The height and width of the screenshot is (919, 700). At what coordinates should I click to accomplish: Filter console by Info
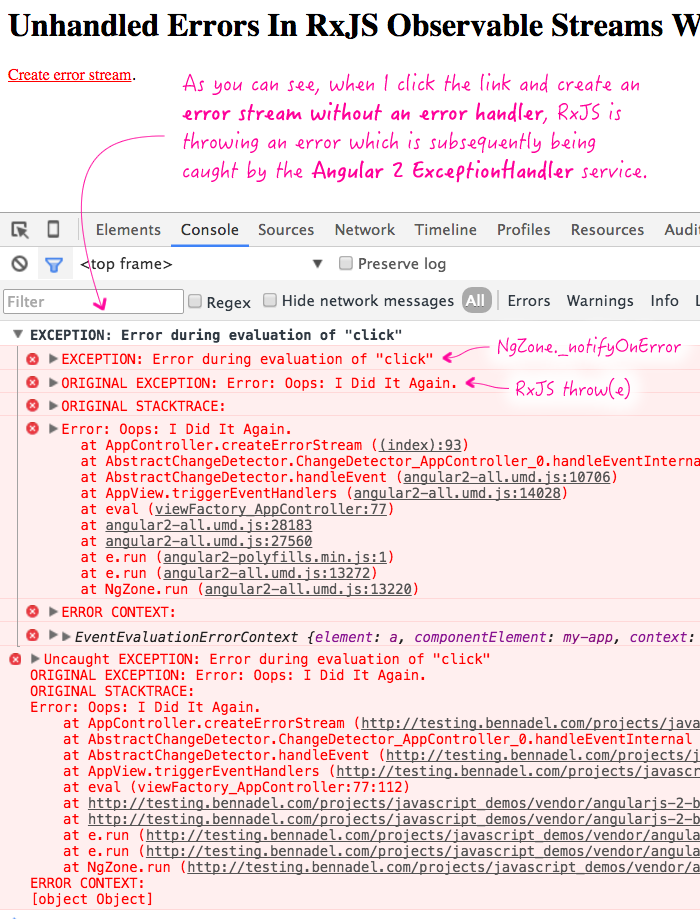tap(664, 301)
